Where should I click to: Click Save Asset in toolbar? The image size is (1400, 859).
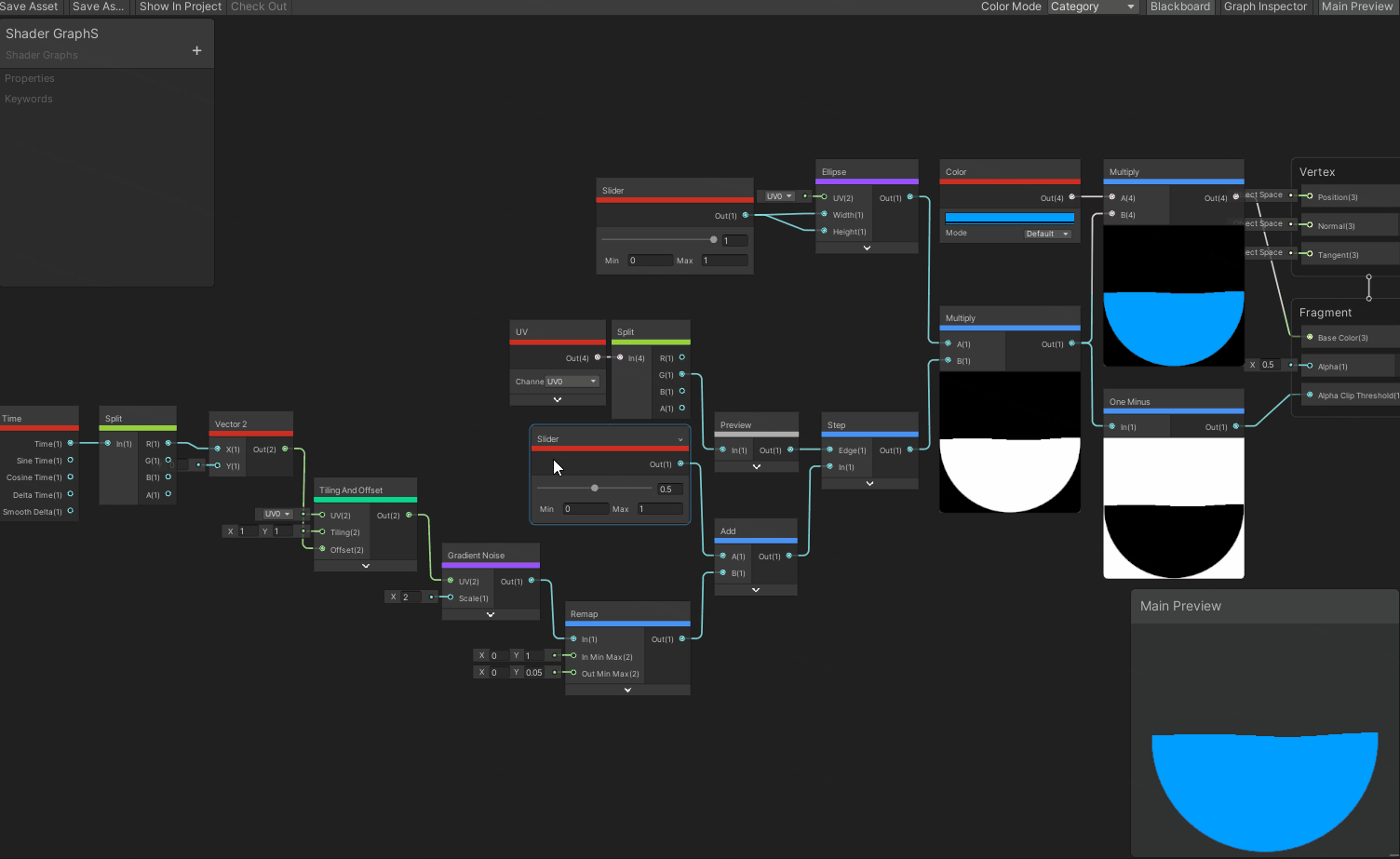click(29, 7)
